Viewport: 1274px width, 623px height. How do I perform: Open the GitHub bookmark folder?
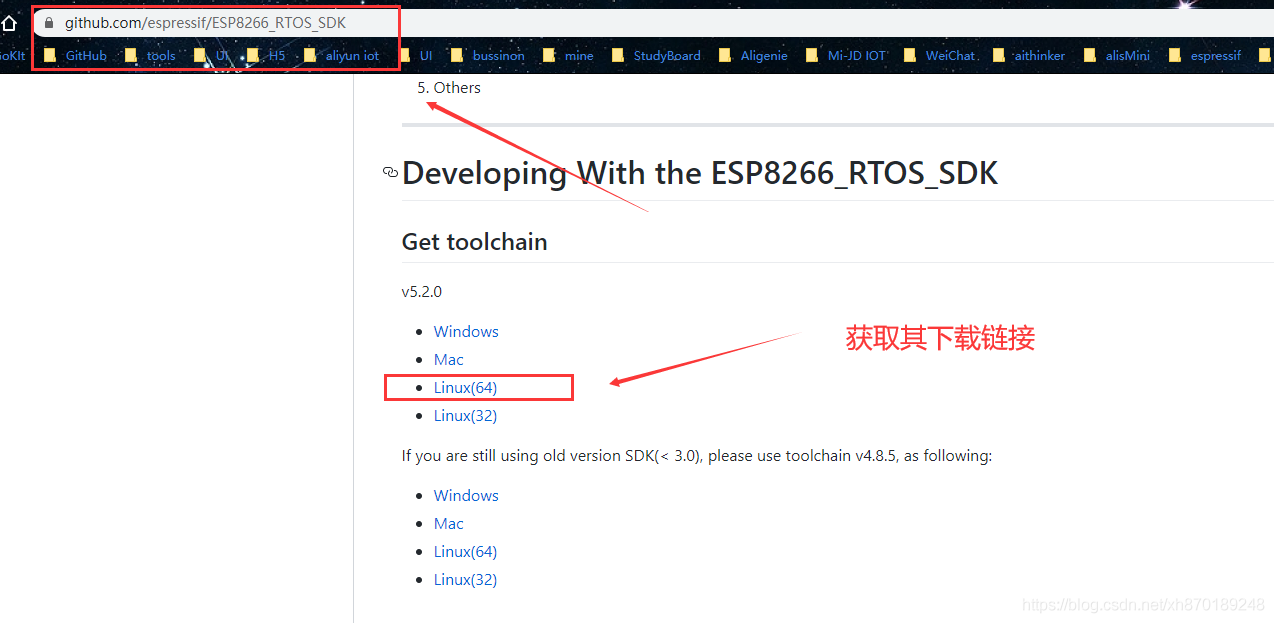click(75, 56)
